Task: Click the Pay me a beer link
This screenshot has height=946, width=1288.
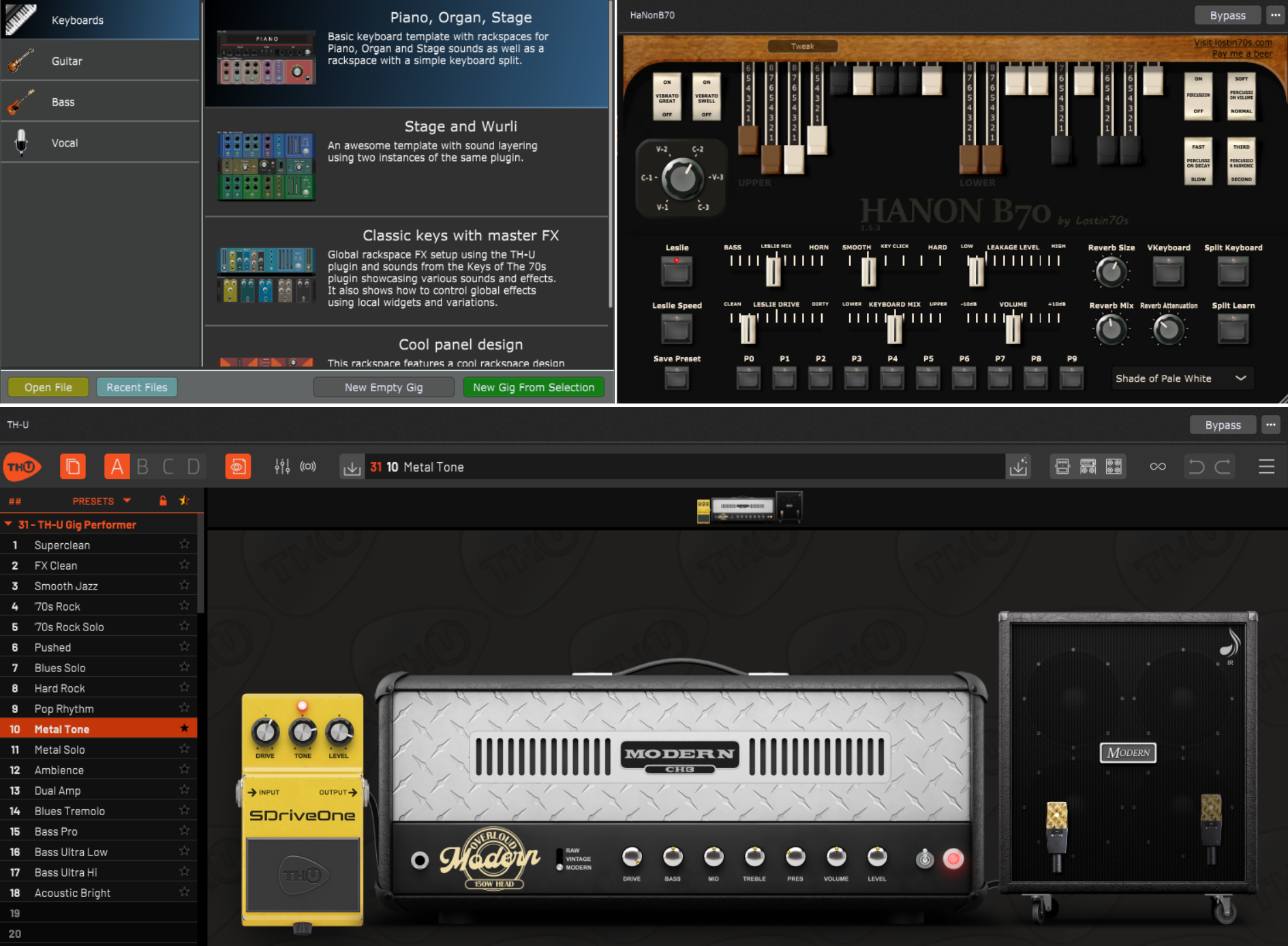Action: (1242, 53)
